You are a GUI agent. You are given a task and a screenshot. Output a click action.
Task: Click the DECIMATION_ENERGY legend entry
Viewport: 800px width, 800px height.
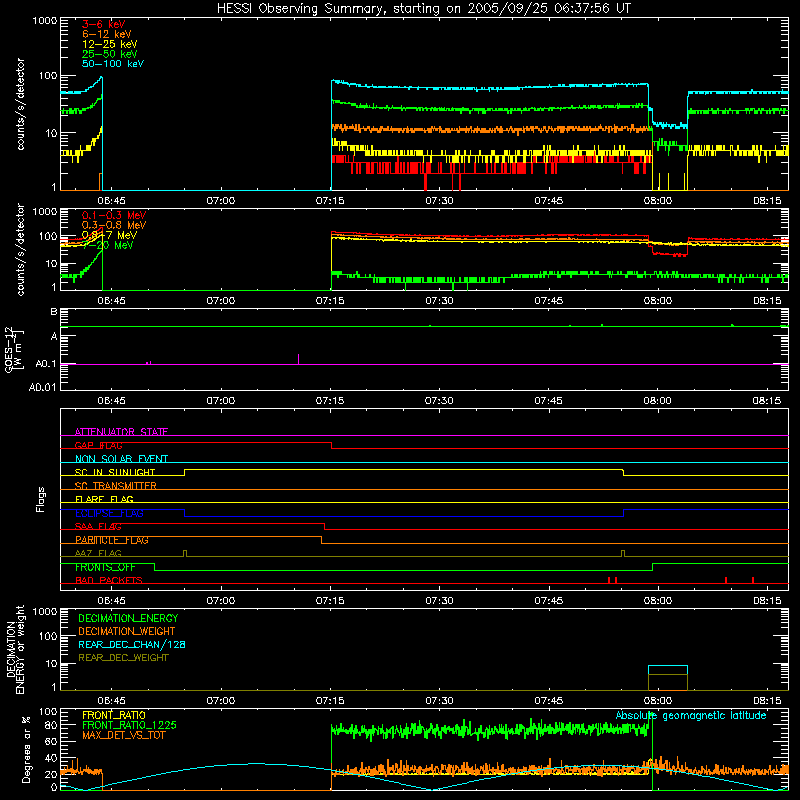coord(128,618)
